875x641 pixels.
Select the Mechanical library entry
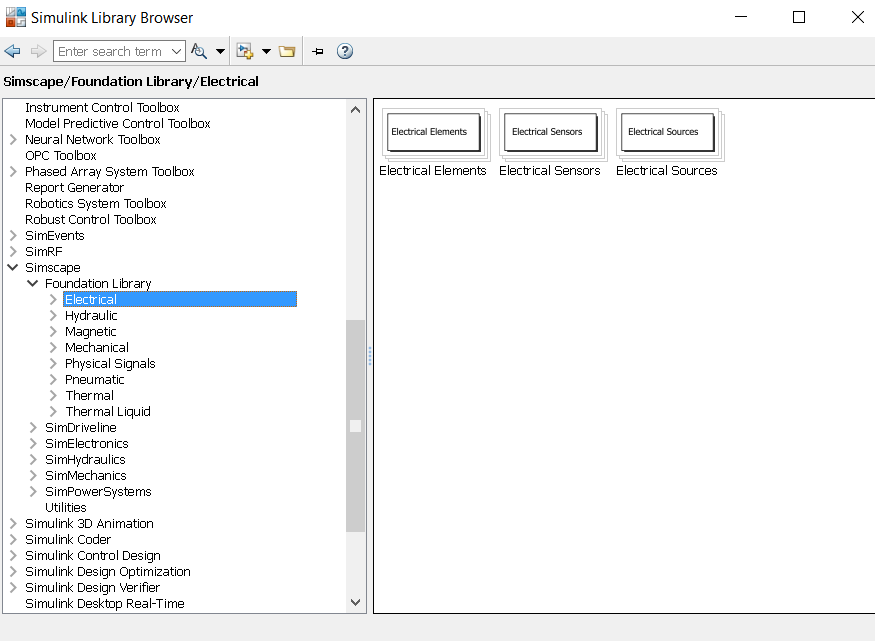(97, 348)
